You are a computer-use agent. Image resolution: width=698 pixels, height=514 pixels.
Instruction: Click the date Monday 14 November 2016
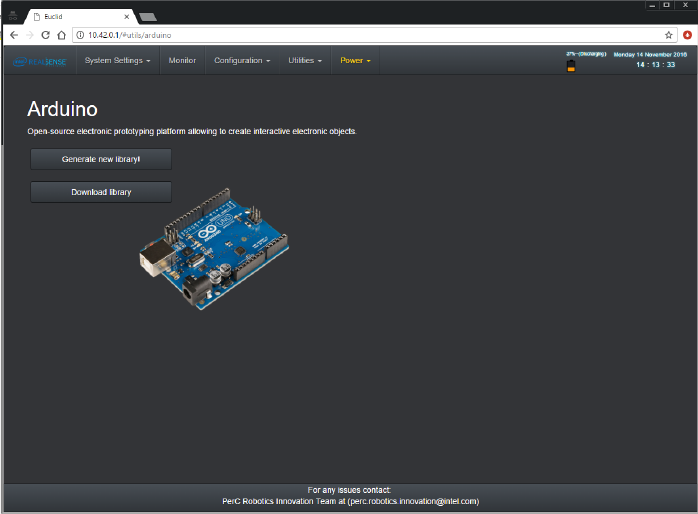[x=650, y=55]
